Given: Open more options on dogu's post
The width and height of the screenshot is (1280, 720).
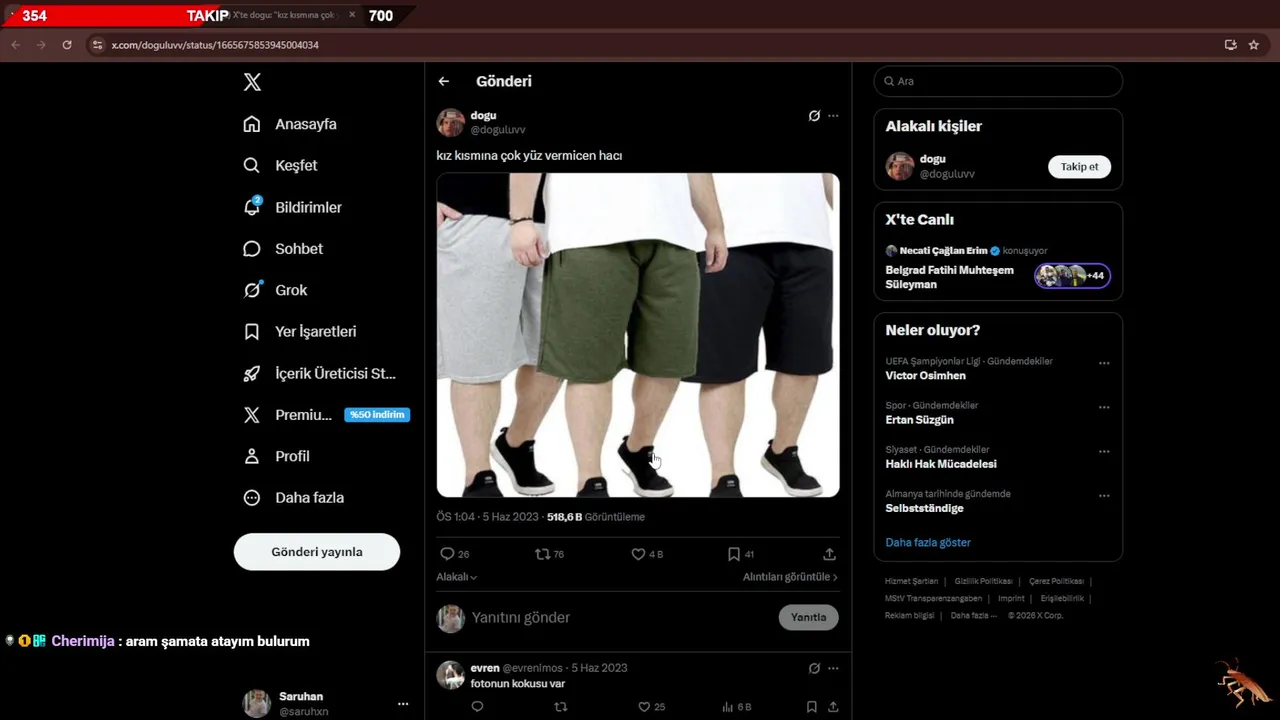Looking at the screenshot, I should [x=833, y=116].
